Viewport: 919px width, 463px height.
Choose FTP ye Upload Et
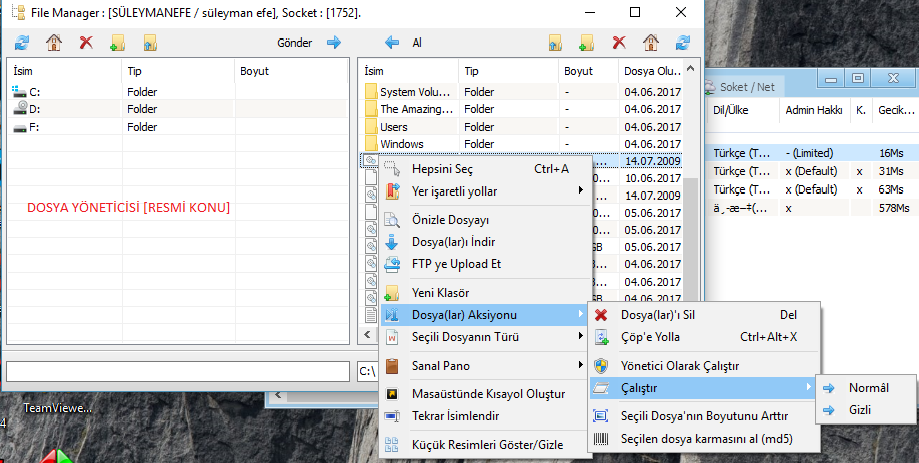pos(485,264)
